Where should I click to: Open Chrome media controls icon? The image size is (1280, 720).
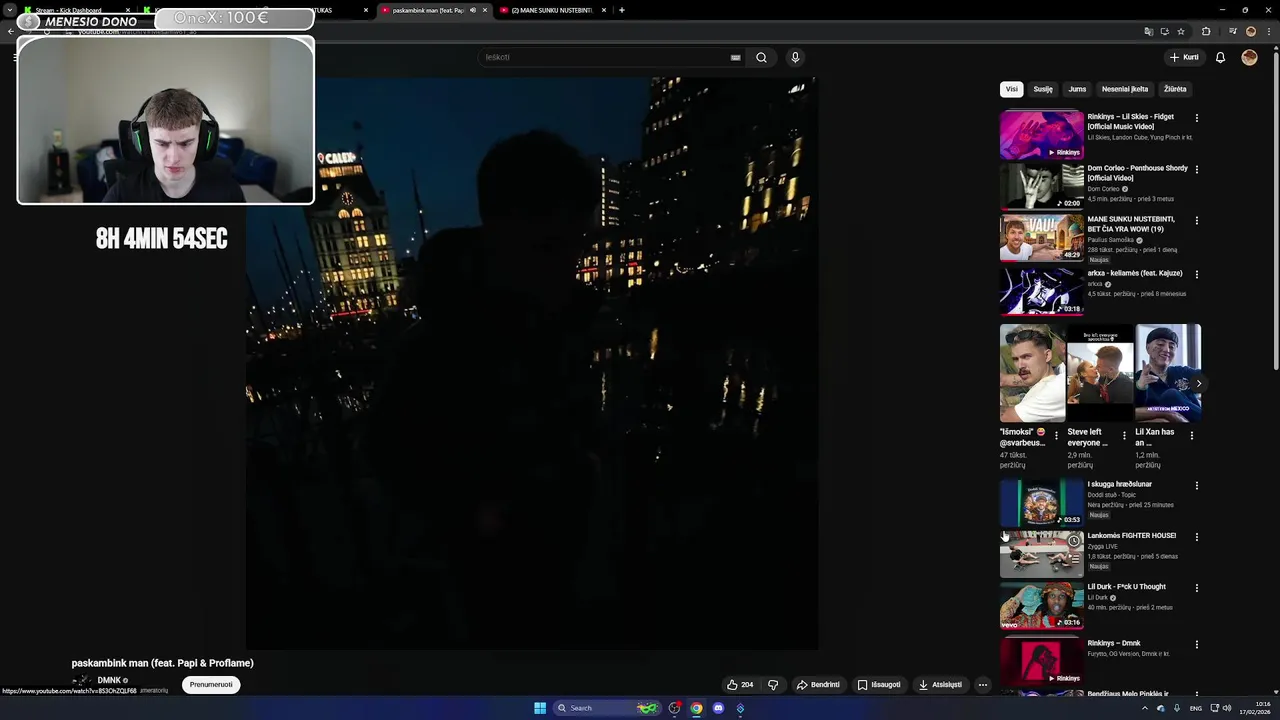(1232, 31)
